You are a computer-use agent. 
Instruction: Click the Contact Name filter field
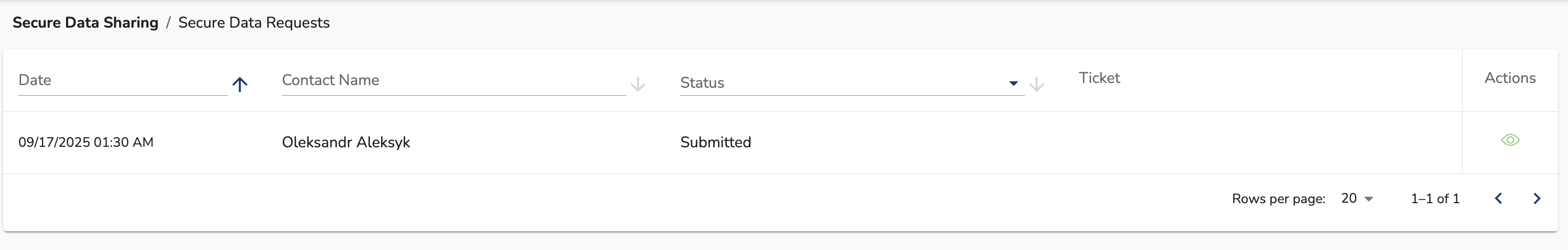(453, 81)
